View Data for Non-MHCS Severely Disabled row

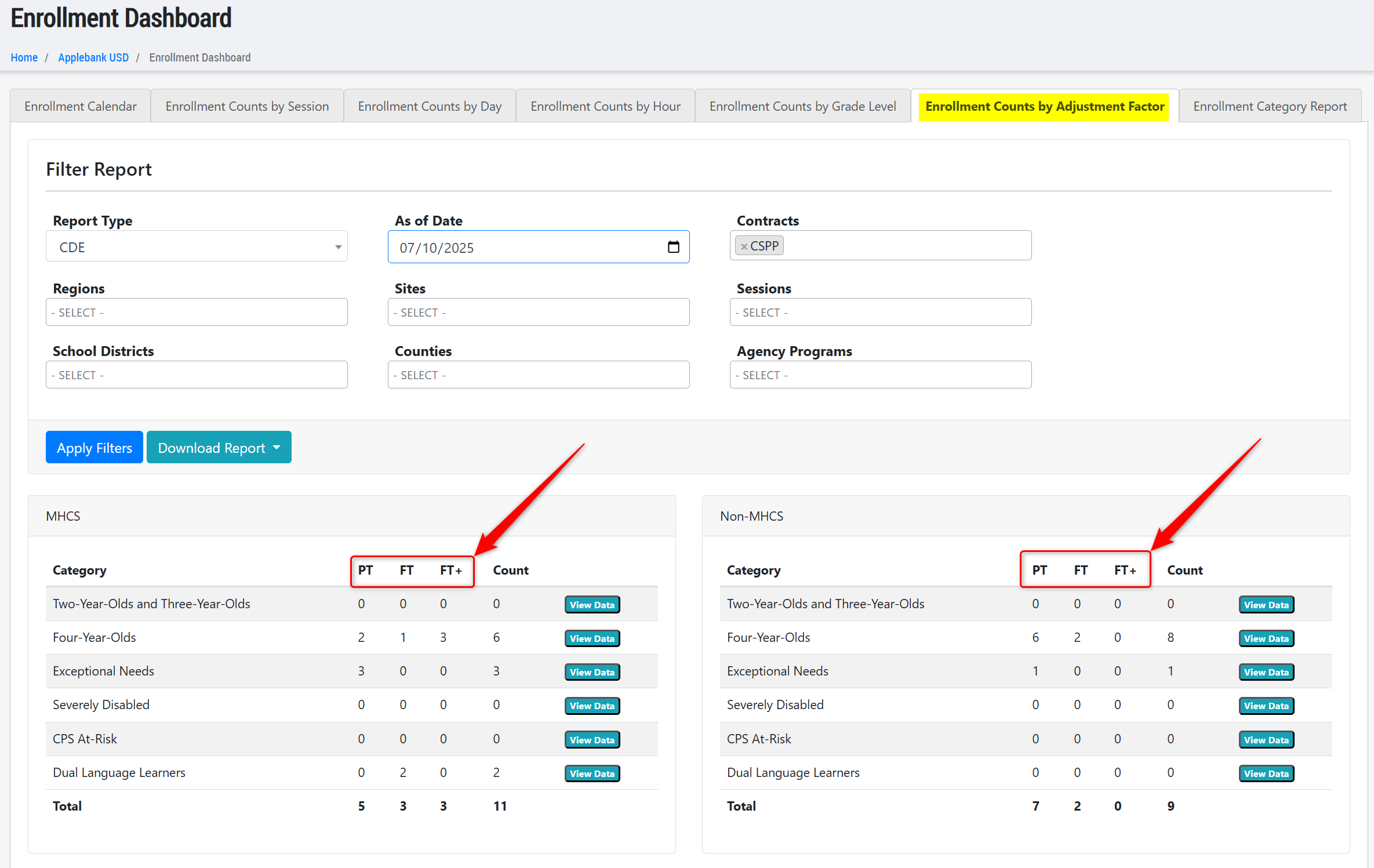(1266, 706)
